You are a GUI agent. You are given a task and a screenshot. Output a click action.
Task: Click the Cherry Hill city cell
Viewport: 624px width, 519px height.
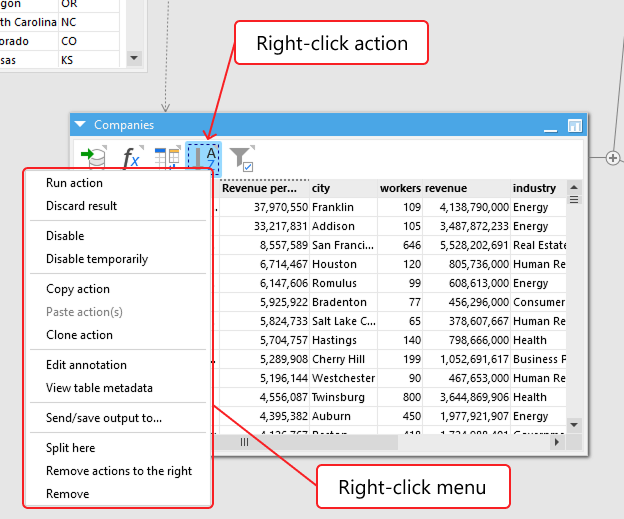point(343,359)
